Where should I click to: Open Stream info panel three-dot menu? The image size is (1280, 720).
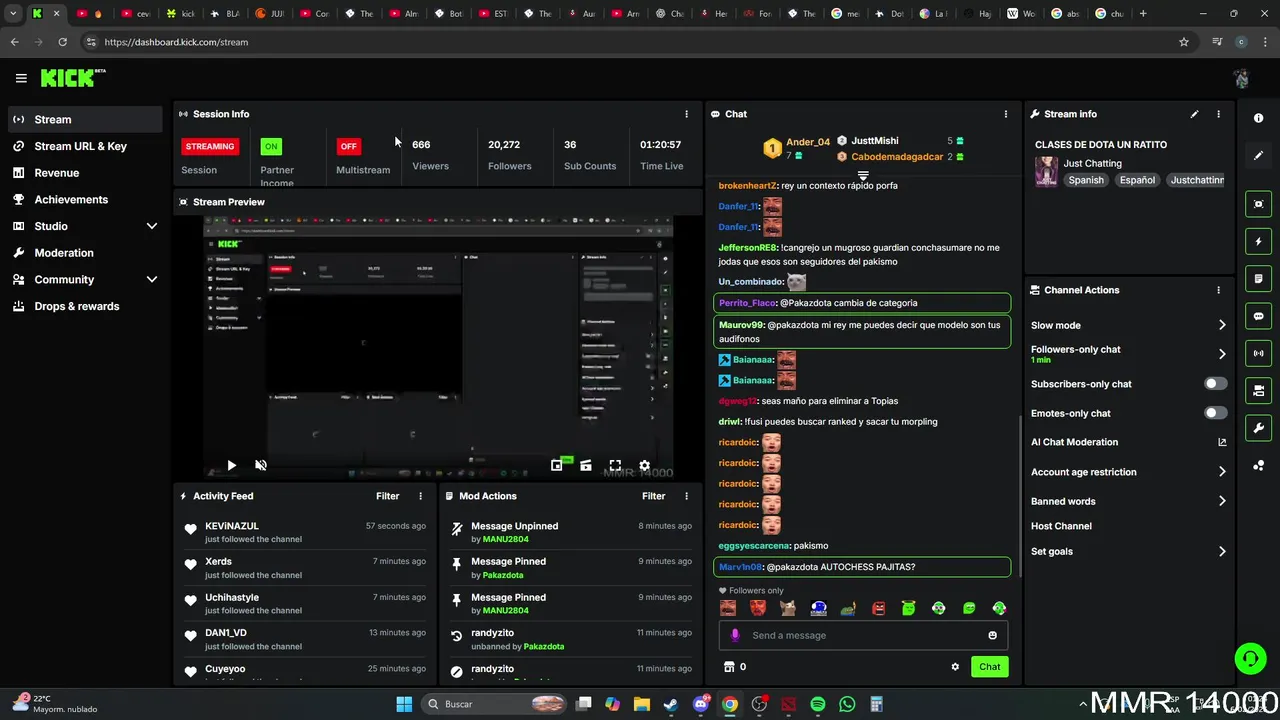click(1218, 114)
